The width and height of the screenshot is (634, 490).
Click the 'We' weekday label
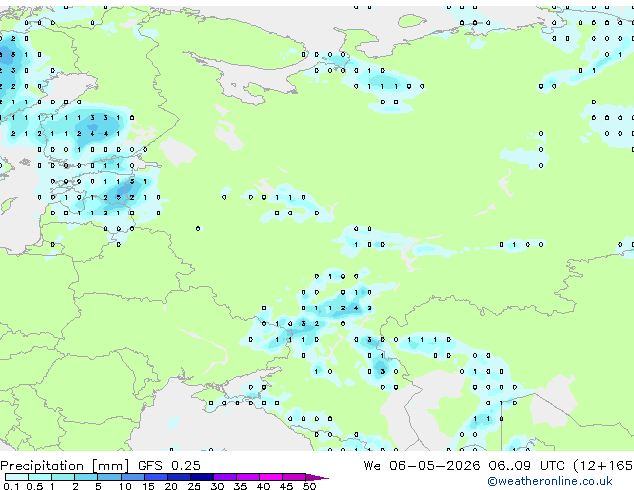pos(372,466)
